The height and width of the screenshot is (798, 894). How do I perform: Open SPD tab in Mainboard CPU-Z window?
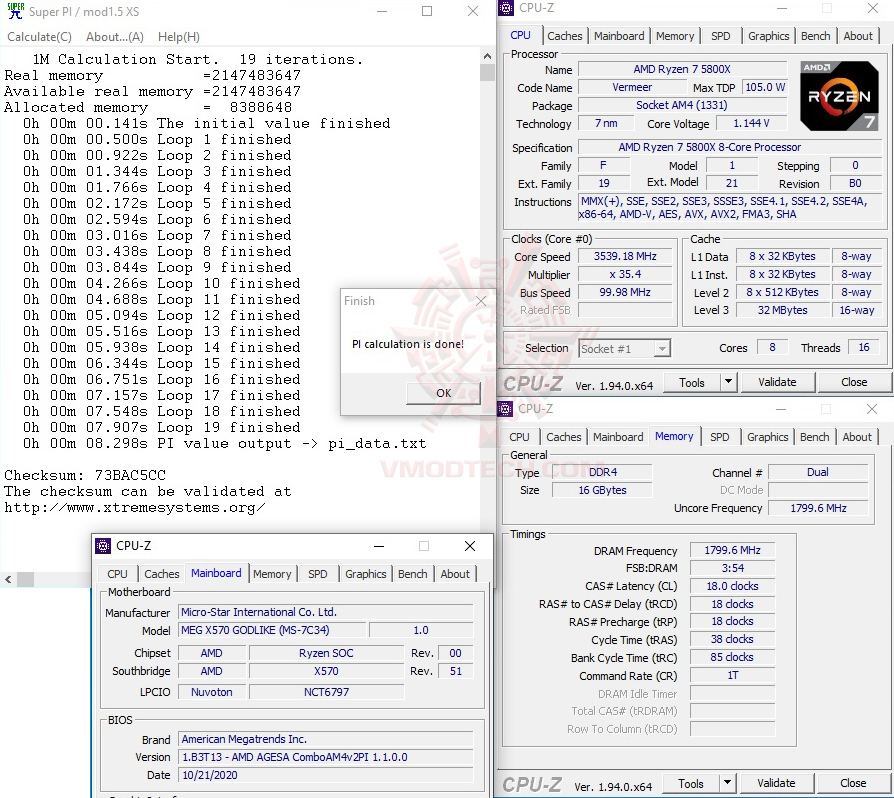click(x=318, y=574)
